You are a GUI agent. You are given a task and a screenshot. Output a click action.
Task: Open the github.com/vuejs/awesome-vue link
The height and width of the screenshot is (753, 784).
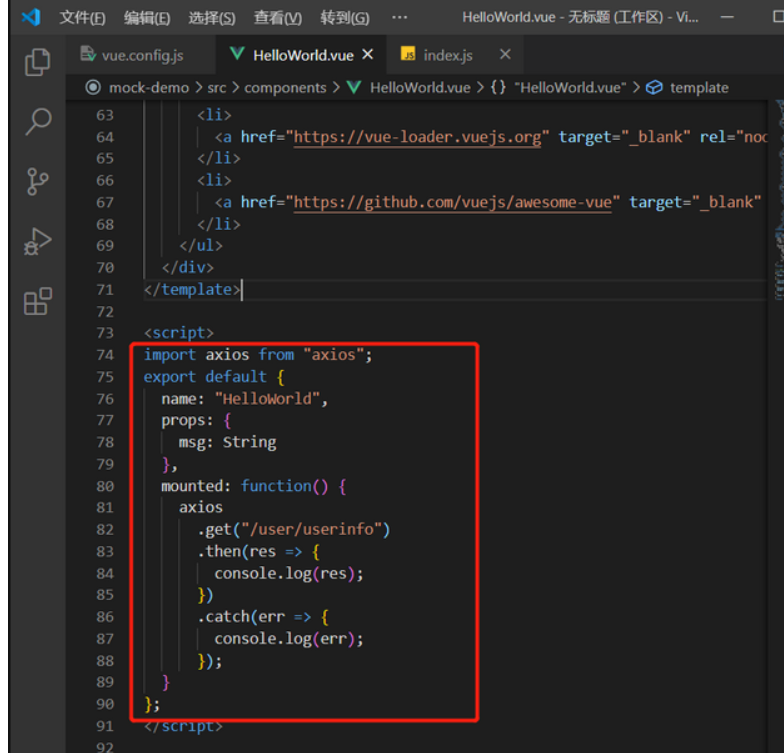point(452,202)
